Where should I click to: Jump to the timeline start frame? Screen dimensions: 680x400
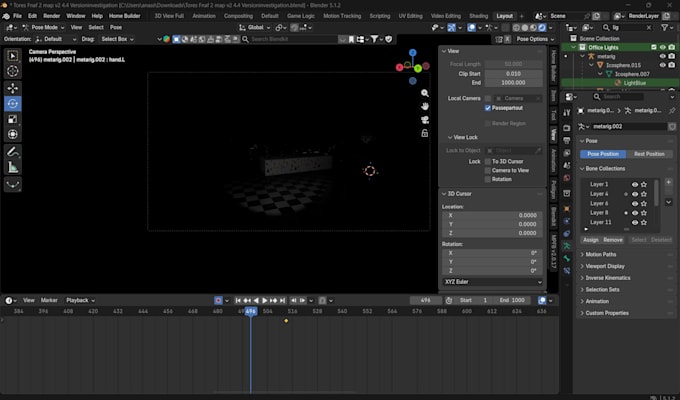238,300
